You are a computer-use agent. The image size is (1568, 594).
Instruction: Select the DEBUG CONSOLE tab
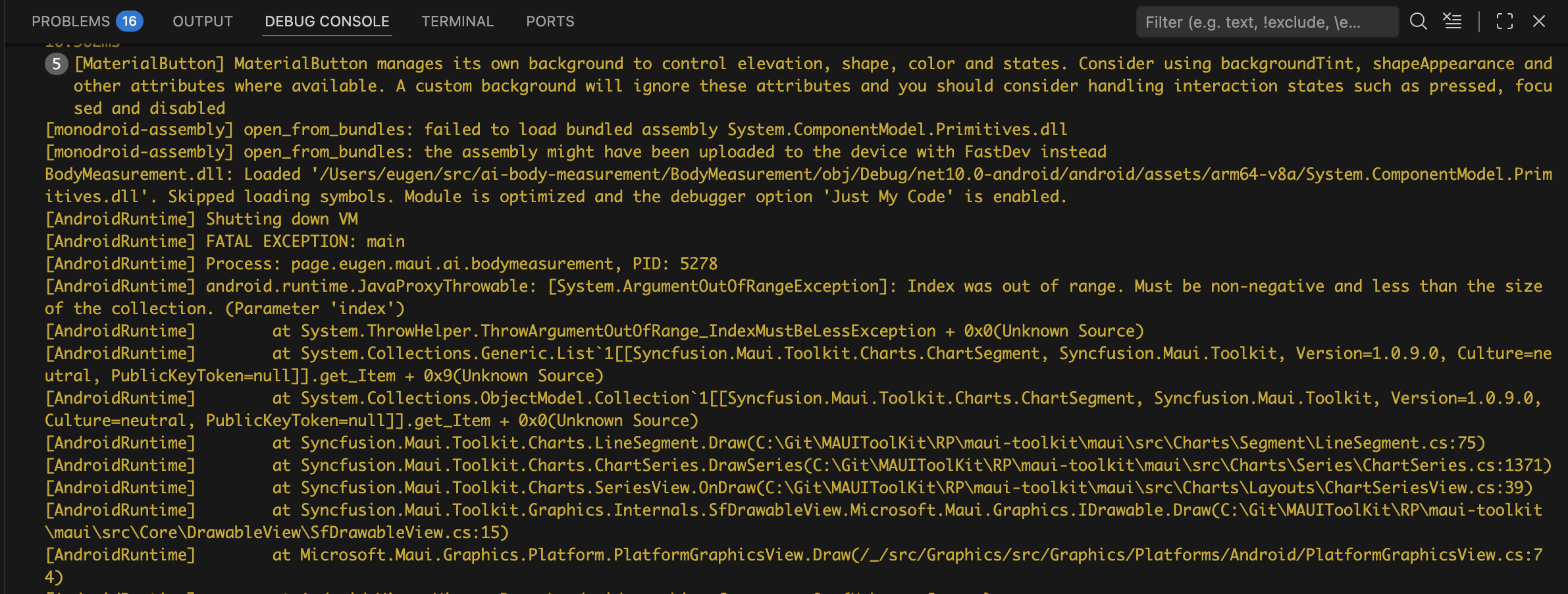(x=326, y=21)
